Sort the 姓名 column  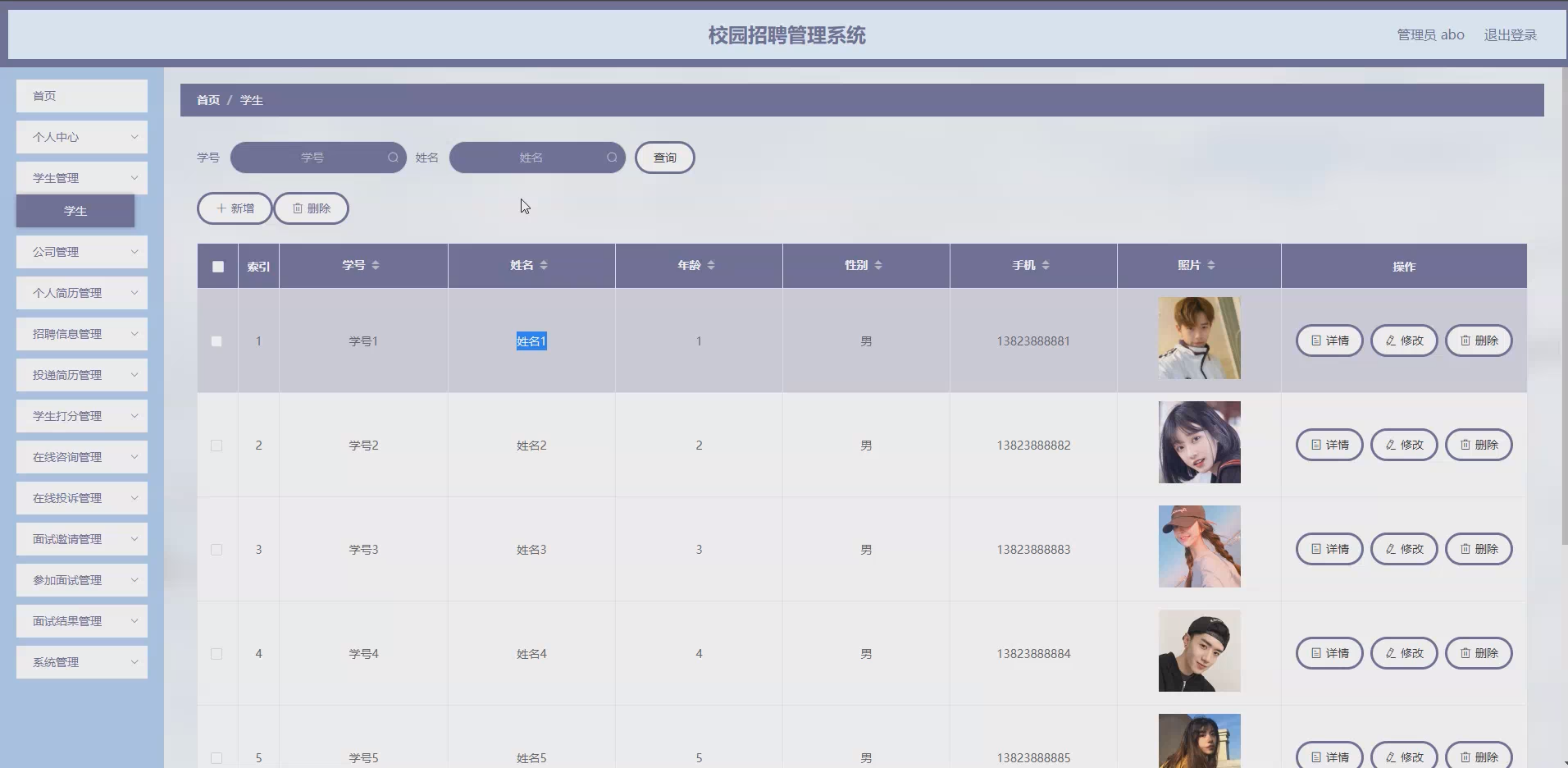(x=544, y=265)
